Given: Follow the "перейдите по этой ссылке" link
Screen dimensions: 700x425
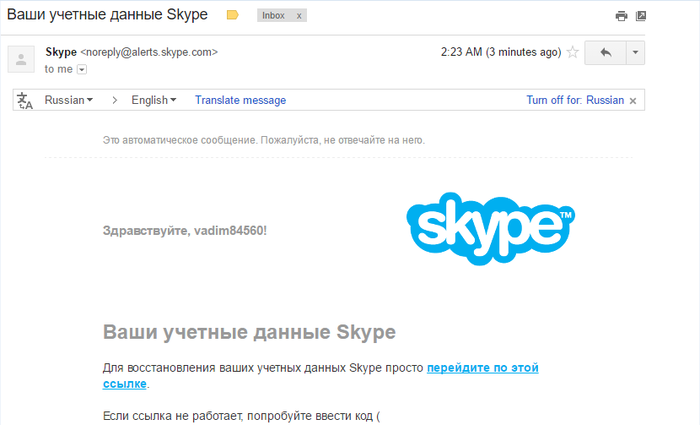Looking at the screenshot, I should pyautogui.click(x=482, y=368).
